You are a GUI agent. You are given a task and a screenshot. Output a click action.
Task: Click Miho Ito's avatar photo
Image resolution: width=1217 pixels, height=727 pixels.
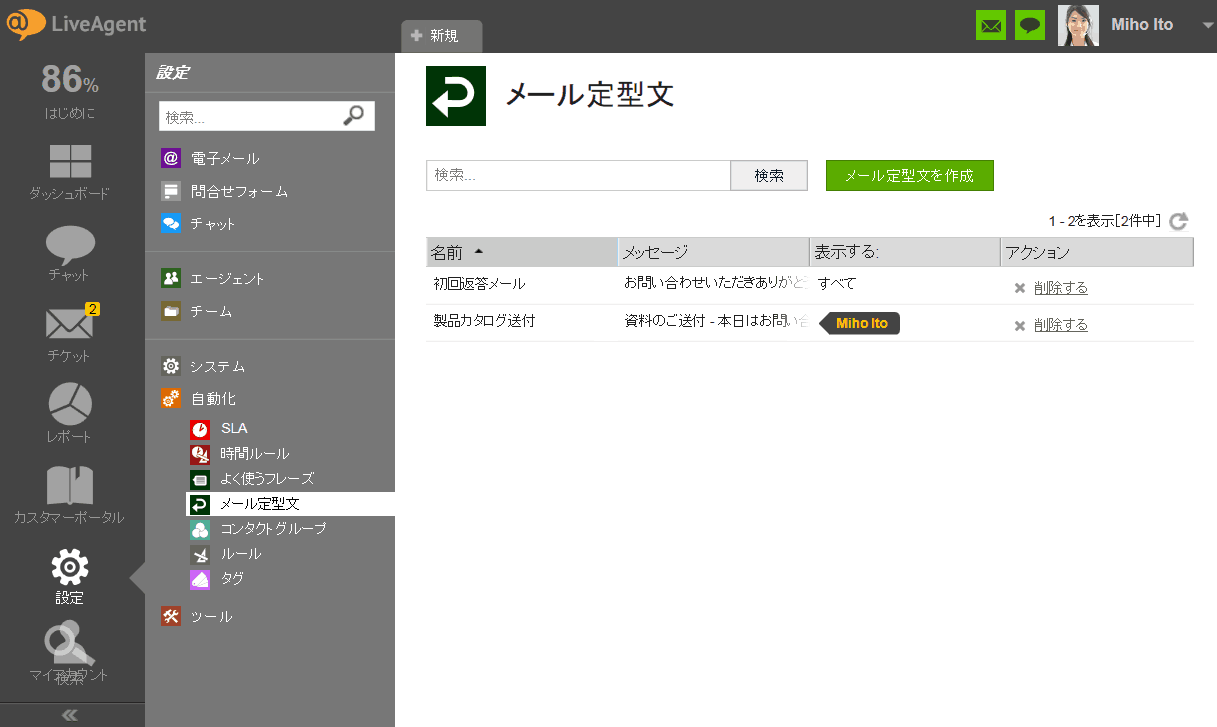point(1078,25)
